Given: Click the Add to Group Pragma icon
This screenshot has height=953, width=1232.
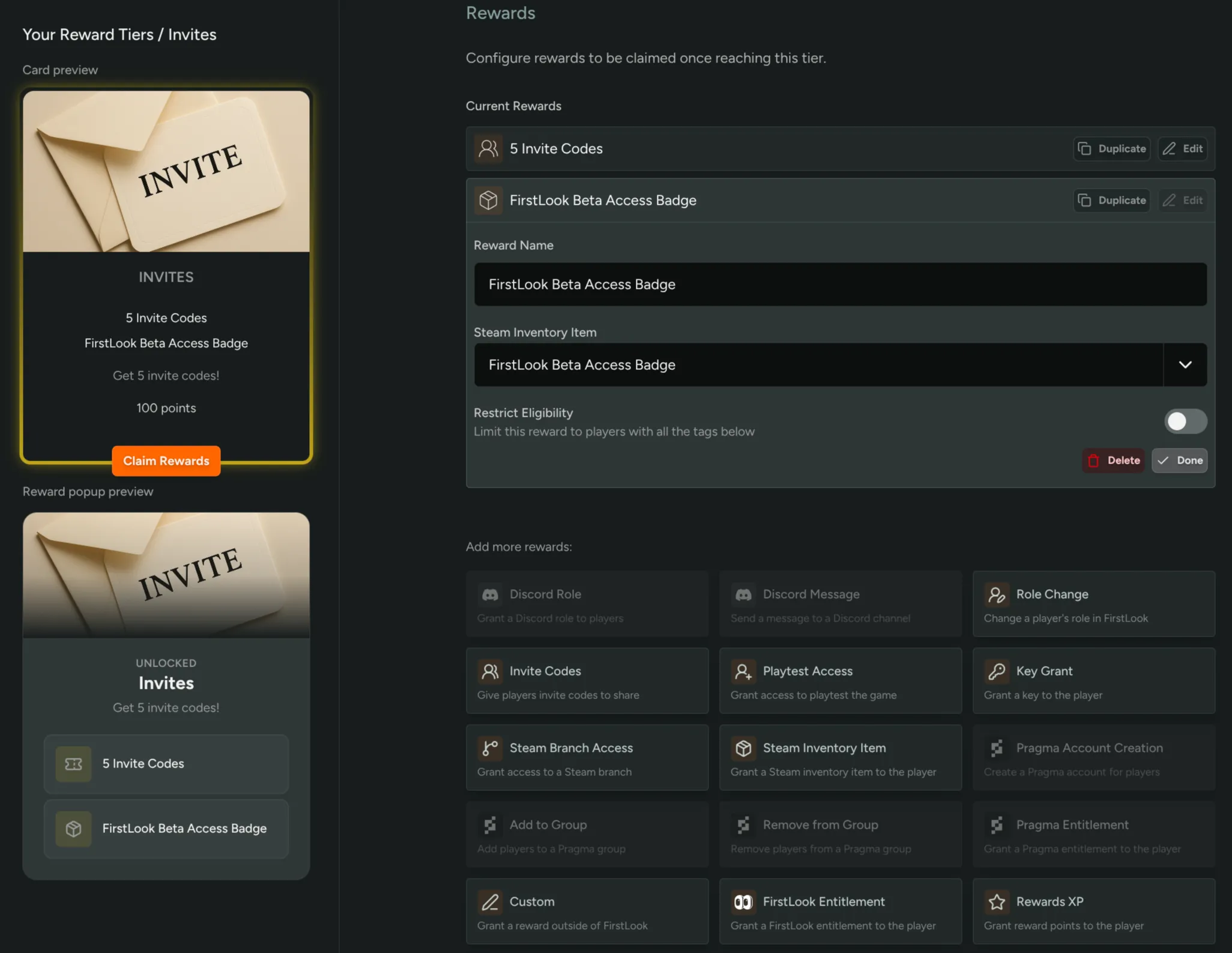Looking at the screenshot, I should point(490,825).
